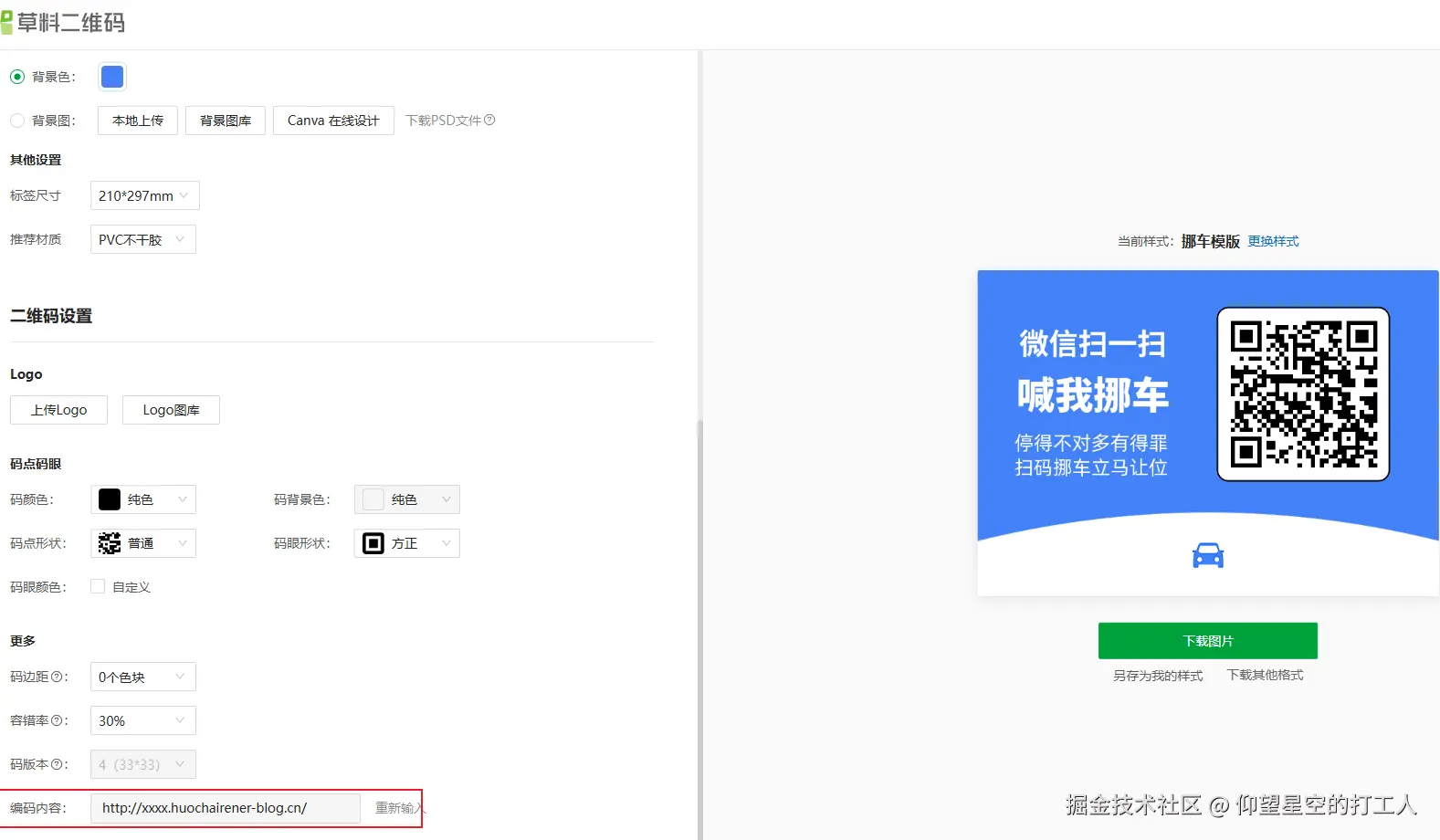Screen dimensions: 1440x840
Task: Open 码边距 0个色块 dropdown
Action: (x=143, y=677)
